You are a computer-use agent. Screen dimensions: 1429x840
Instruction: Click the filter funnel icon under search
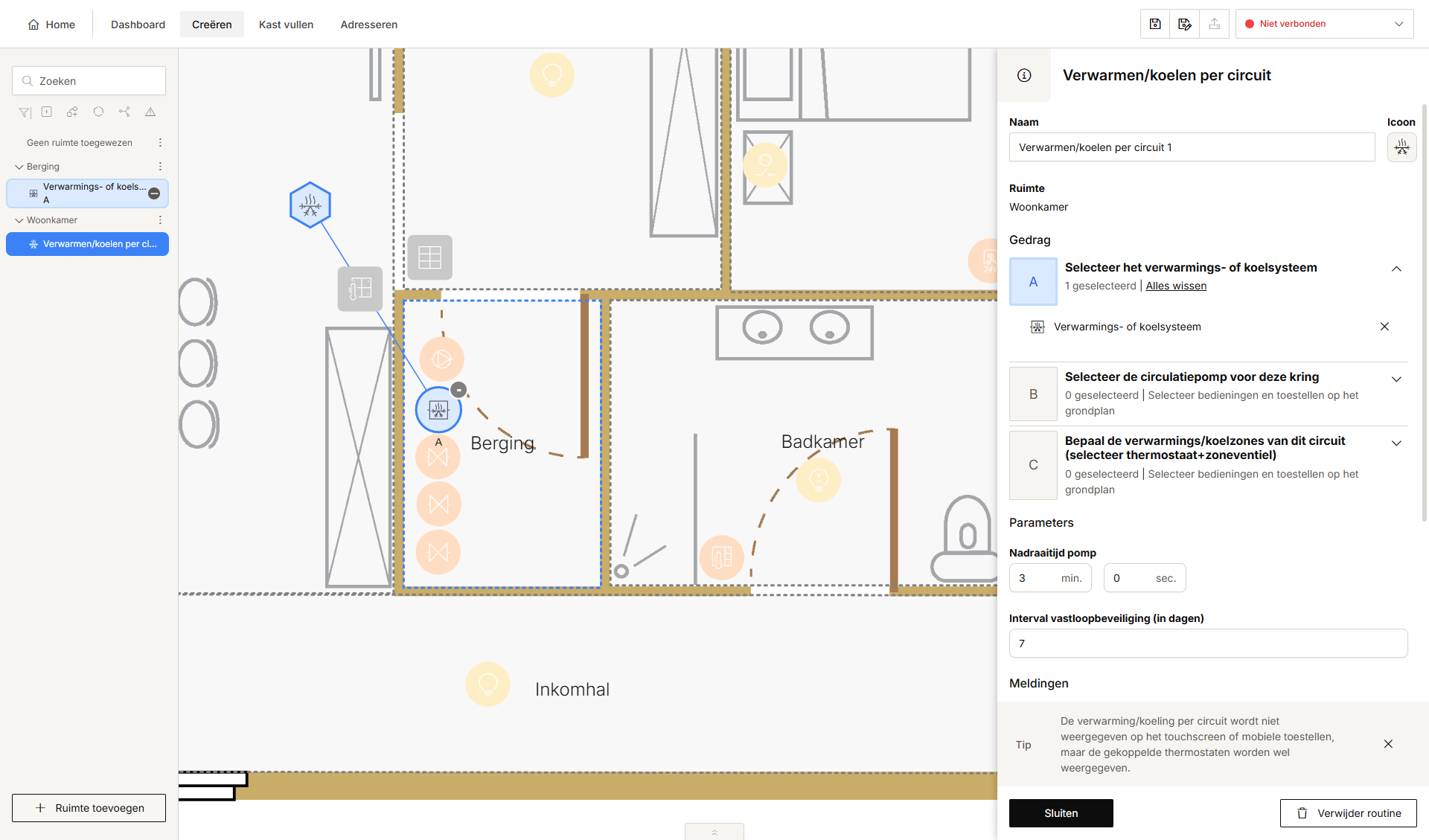click(25, 112)
